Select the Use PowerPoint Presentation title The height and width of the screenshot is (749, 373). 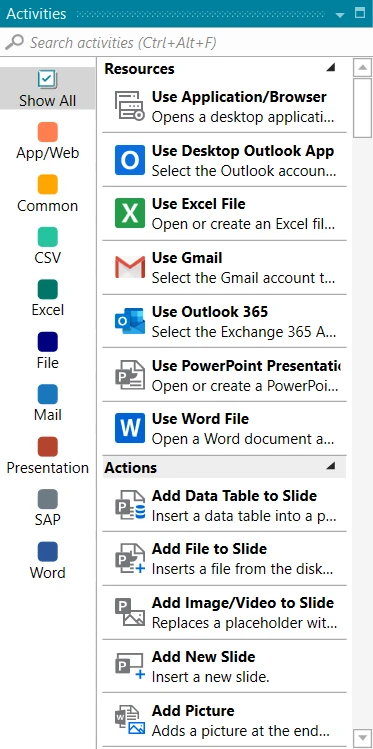point(246,366)
